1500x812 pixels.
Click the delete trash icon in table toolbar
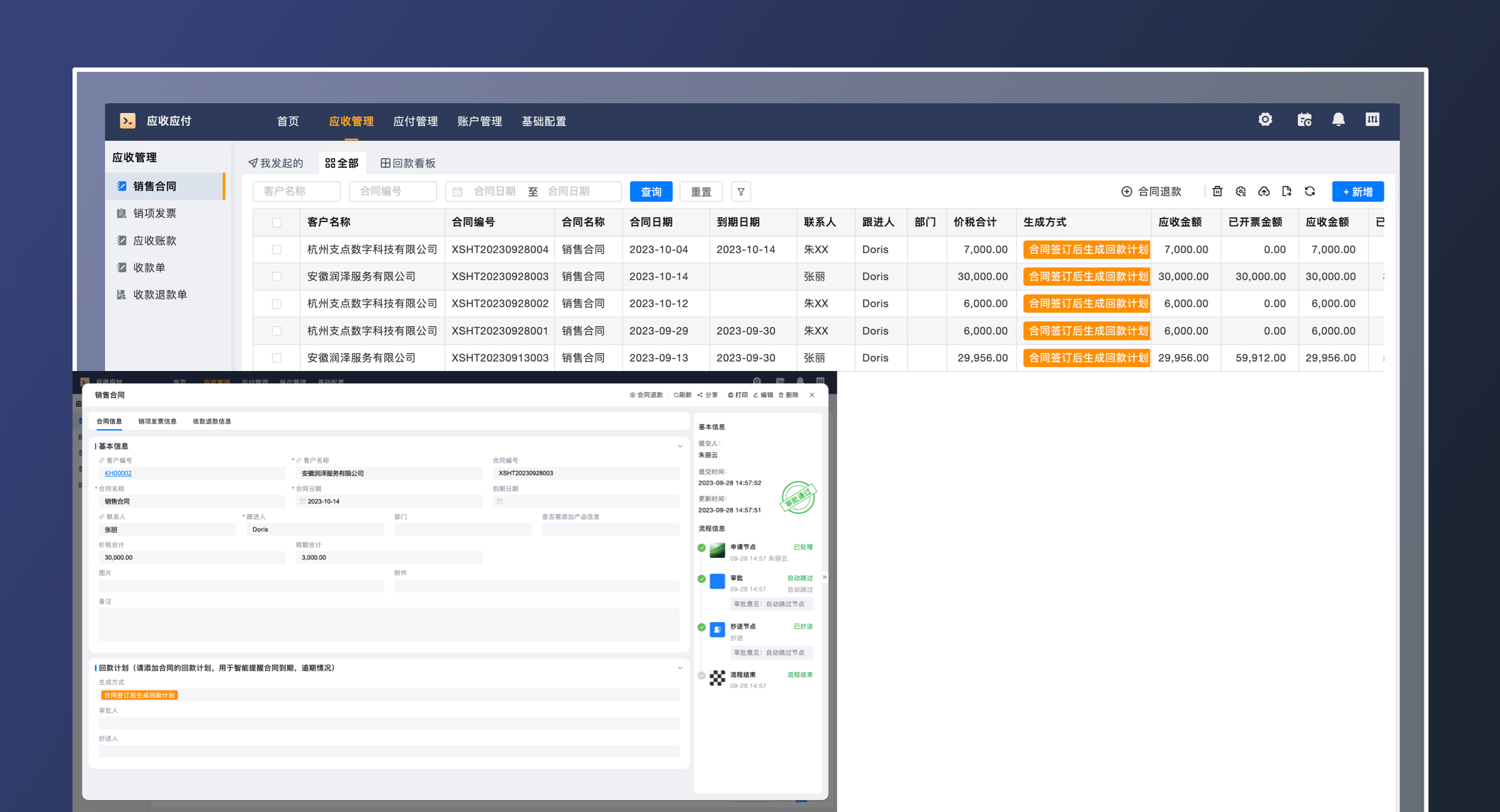pyautogui.click(x=1217, y=191)
